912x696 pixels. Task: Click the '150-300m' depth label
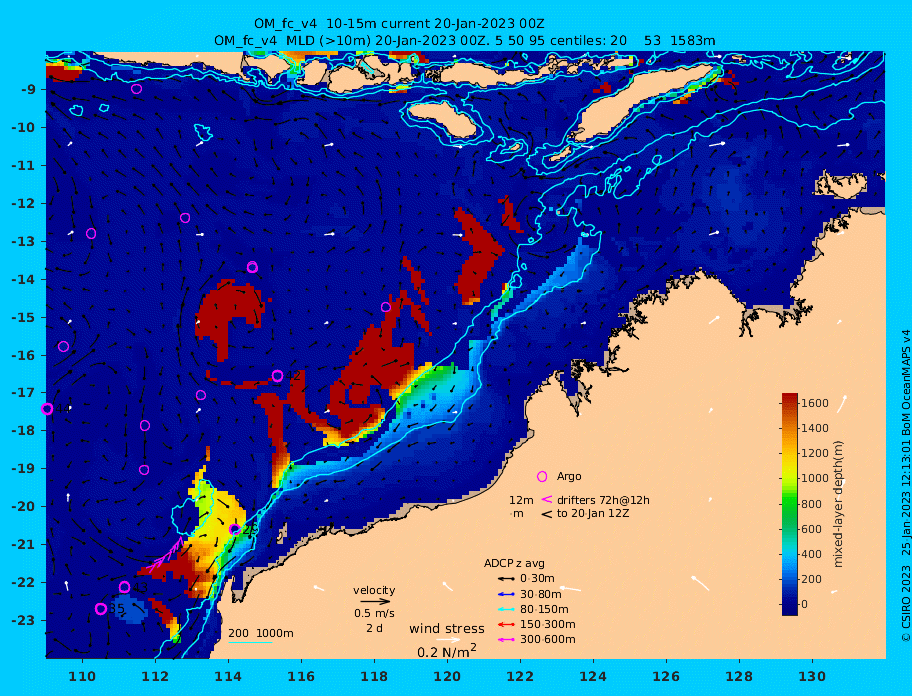[x=547, y=624]
